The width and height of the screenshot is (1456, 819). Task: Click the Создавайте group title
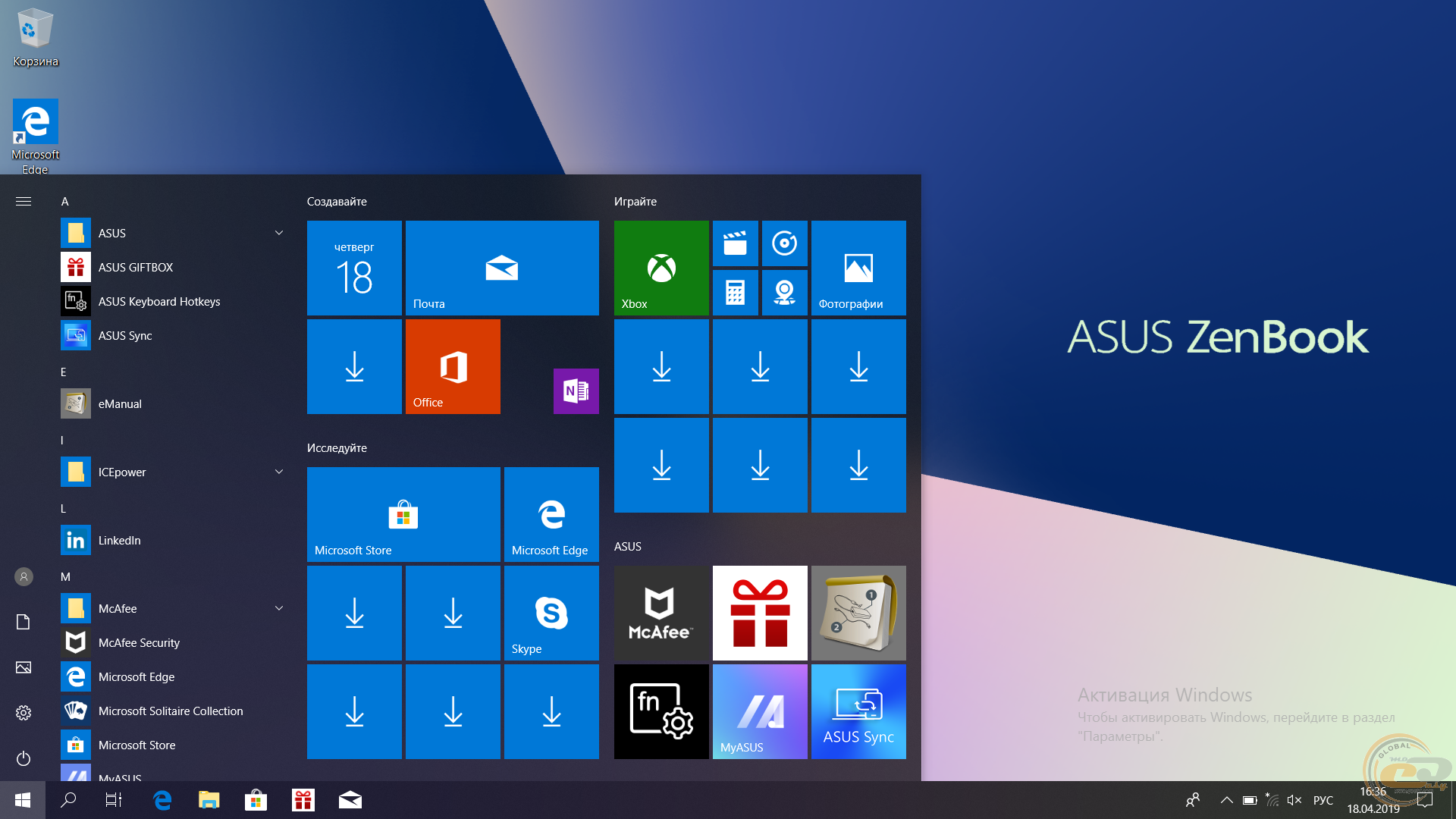point(337,201)
